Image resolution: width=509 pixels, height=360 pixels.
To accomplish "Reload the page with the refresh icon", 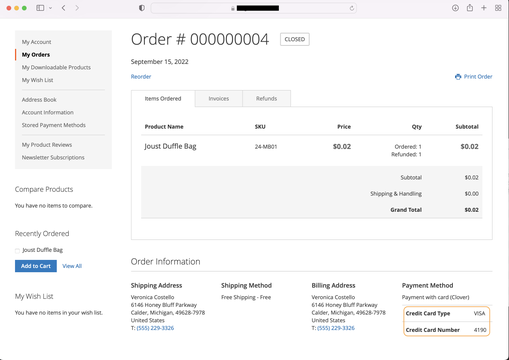I will (x=352, y=8).
